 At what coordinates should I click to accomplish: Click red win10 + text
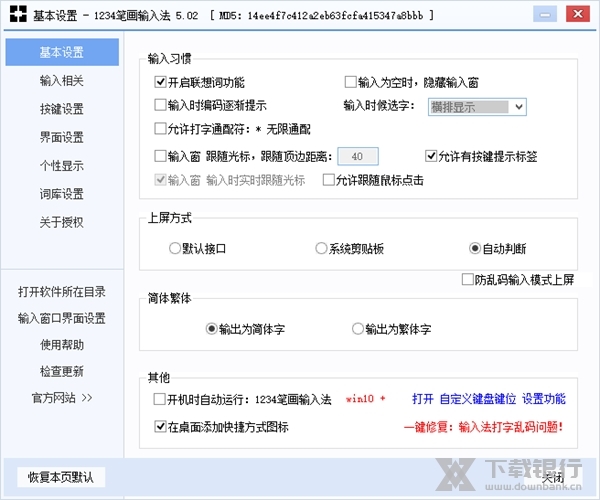[x=365, y=399]
